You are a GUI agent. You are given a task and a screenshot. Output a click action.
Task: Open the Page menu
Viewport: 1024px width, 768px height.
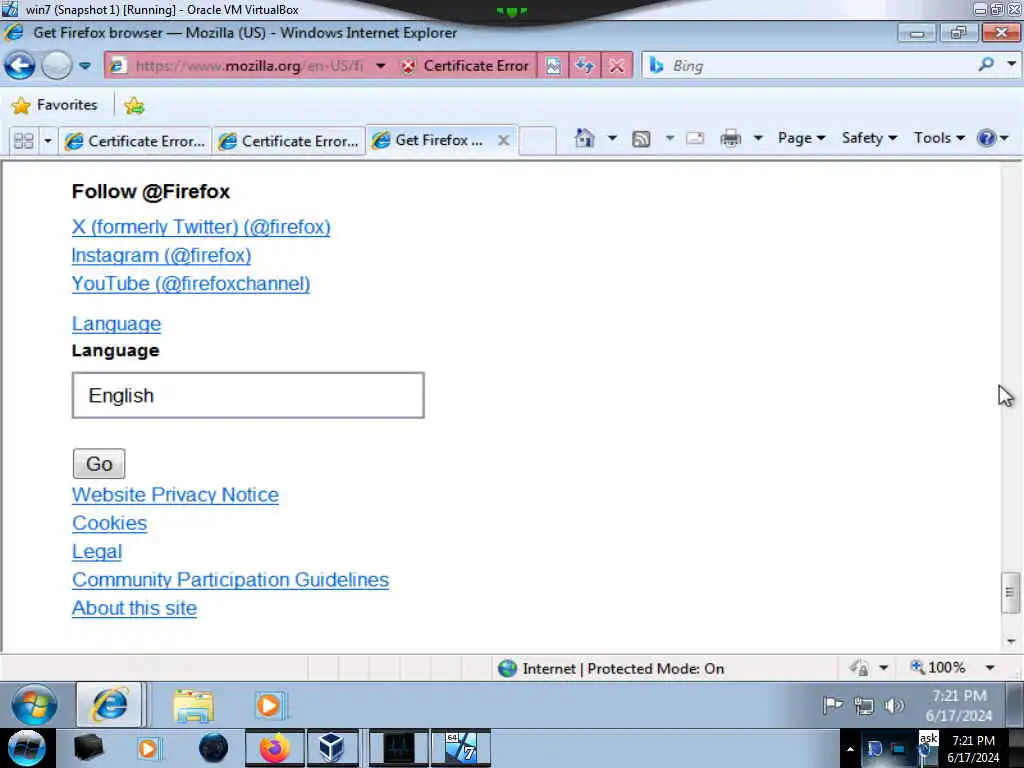coord(801,138)
